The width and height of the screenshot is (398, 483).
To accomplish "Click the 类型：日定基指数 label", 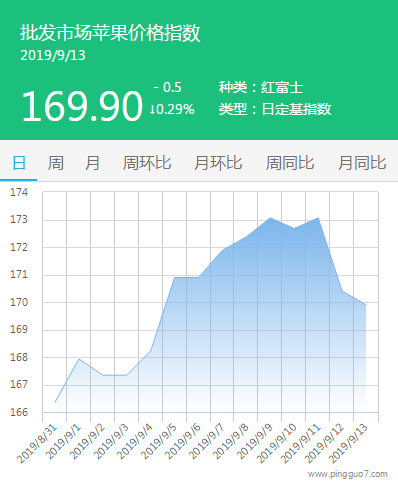I will 275,109.
